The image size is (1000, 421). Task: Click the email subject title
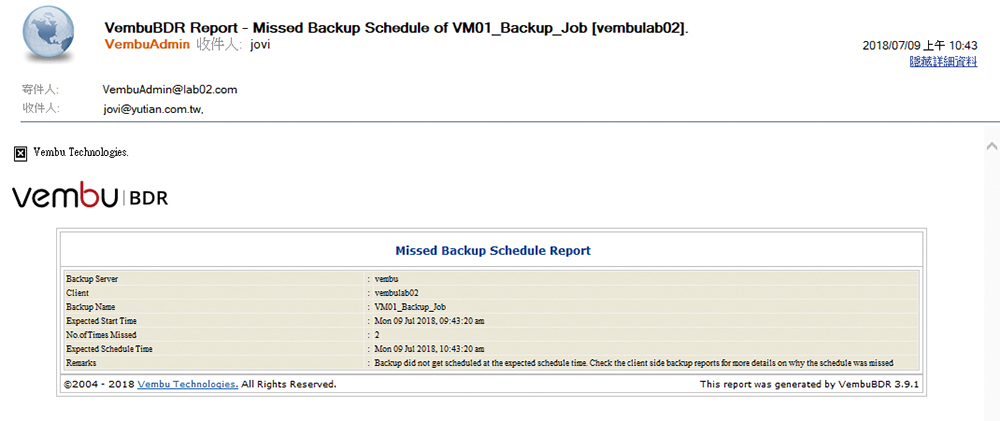click(x=396, y=27)
